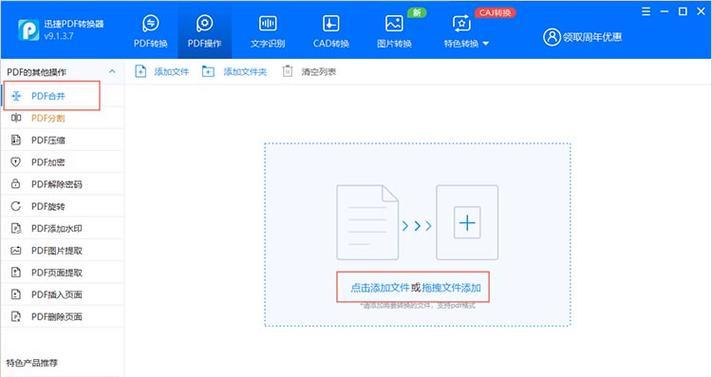The image size is (712, 377).
Task: Click the 添加文件 plus-page icon
Action: click(x=141, y=71)
